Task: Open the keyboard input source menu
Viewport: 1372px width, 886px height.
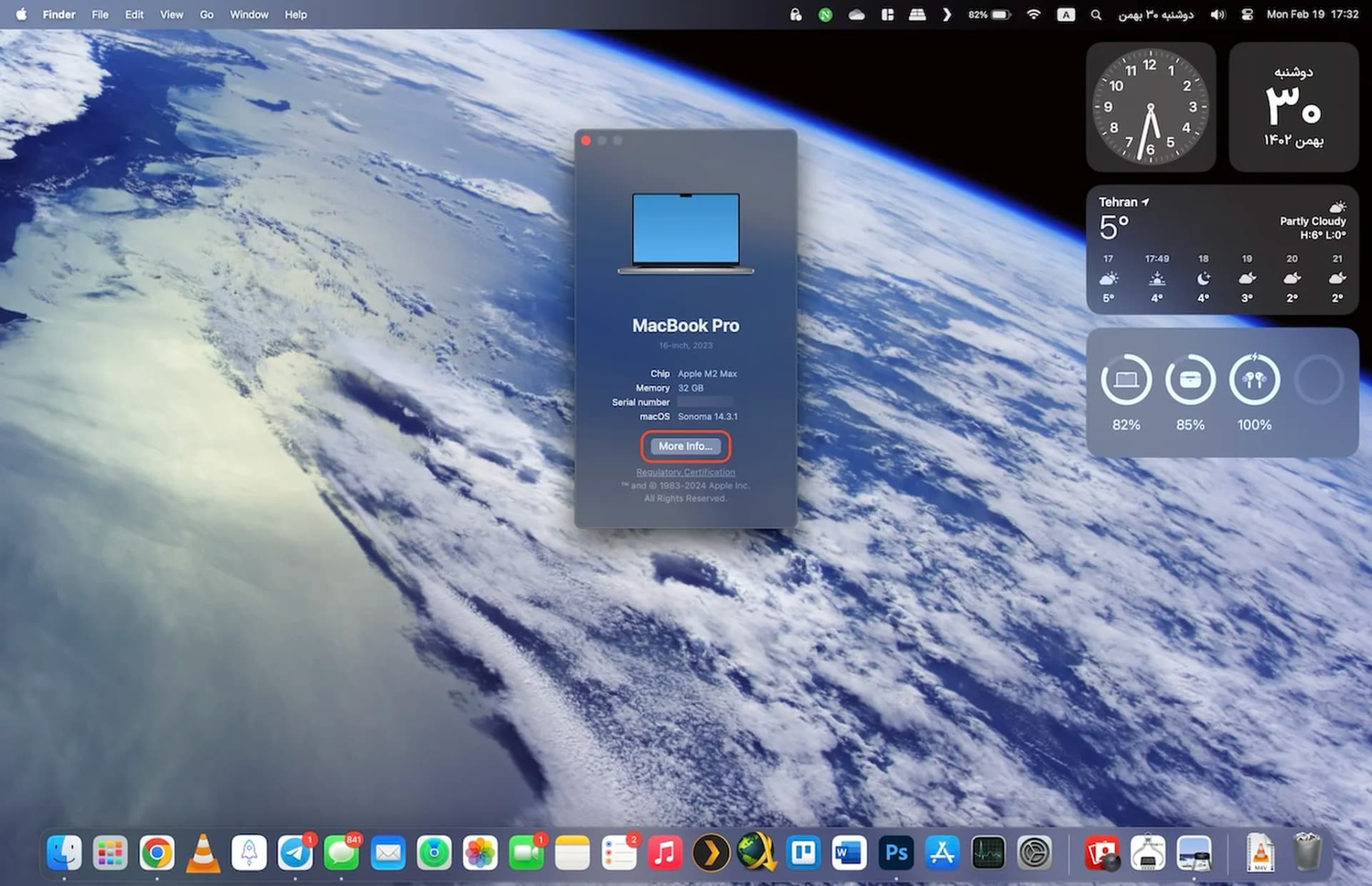Action: click(1065, 14)
